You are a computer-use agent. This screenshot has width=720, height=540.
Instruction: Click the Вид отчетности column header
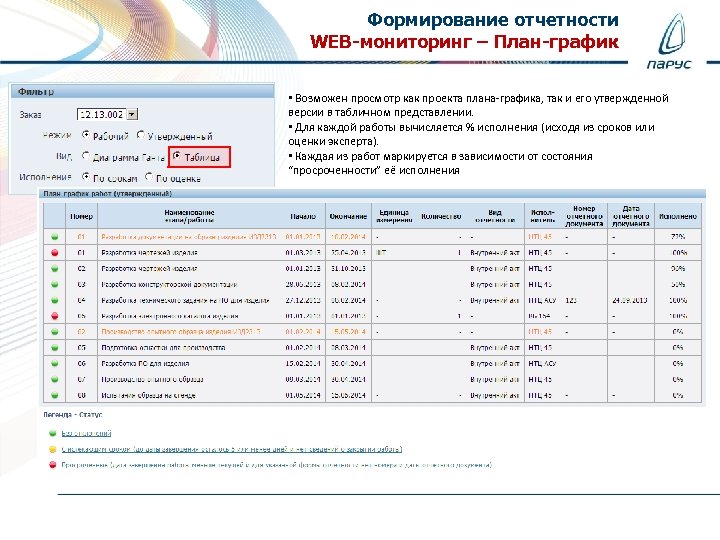point(495,216)
